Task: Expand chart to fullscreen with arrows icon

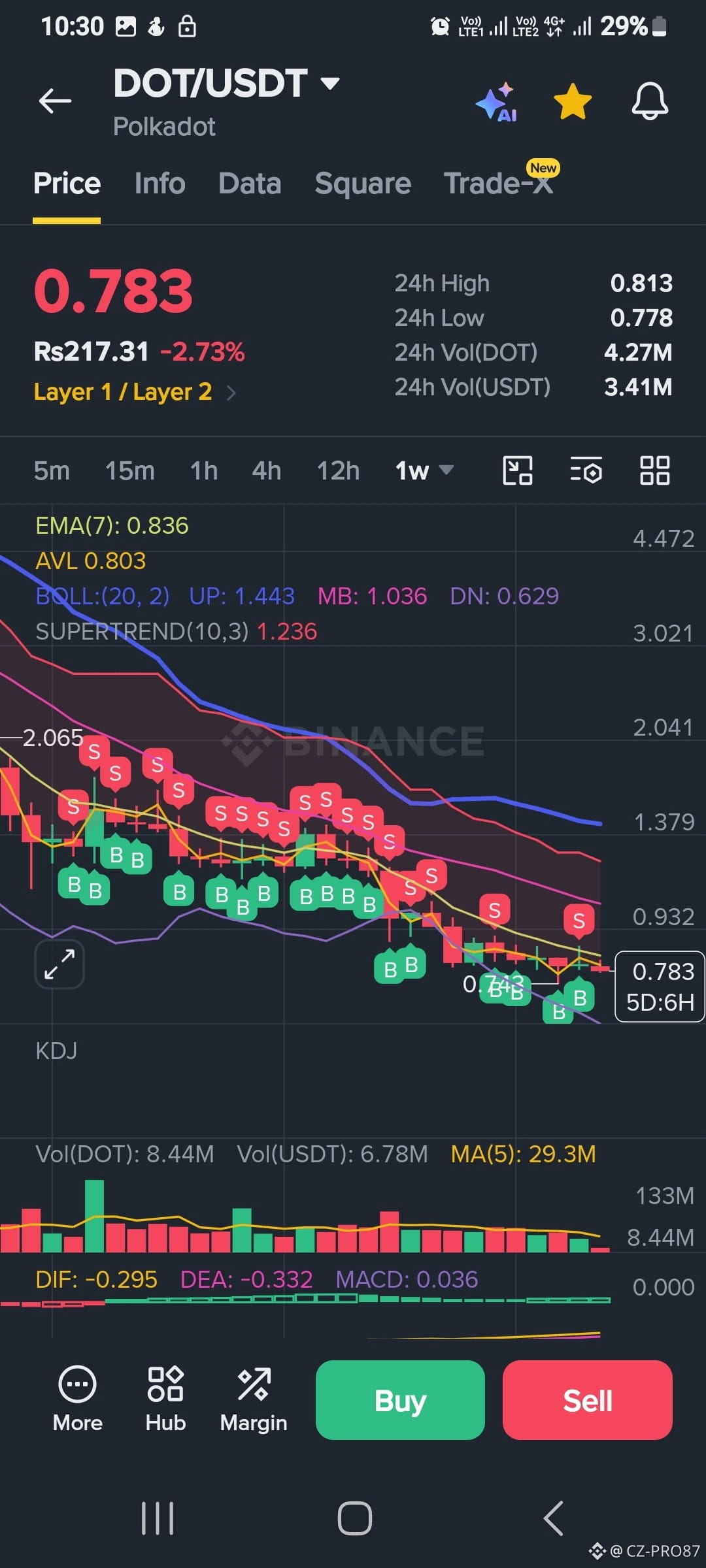Action: [59, 964]
